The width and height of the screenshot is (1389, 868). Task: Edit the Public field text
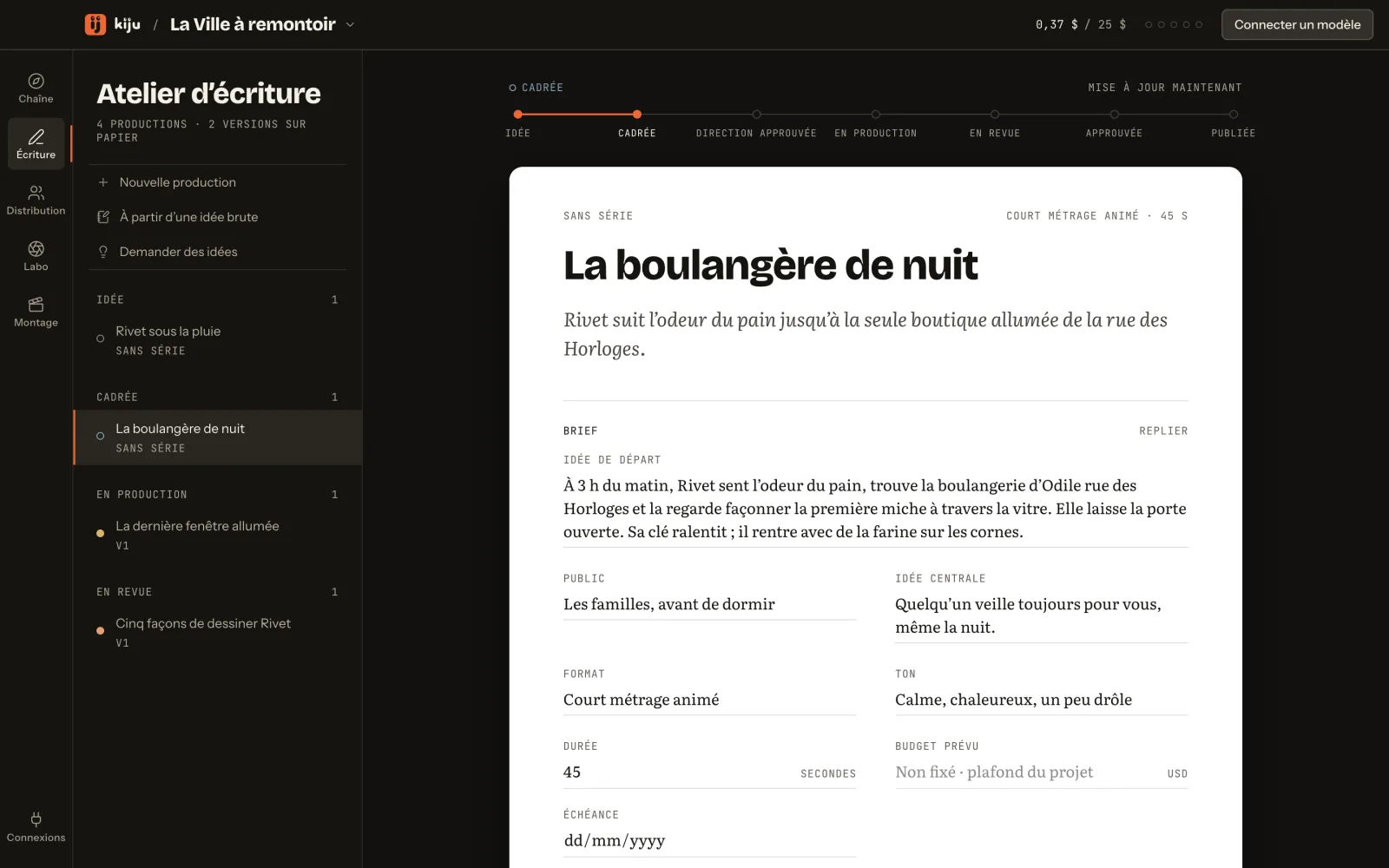[709, 604]
